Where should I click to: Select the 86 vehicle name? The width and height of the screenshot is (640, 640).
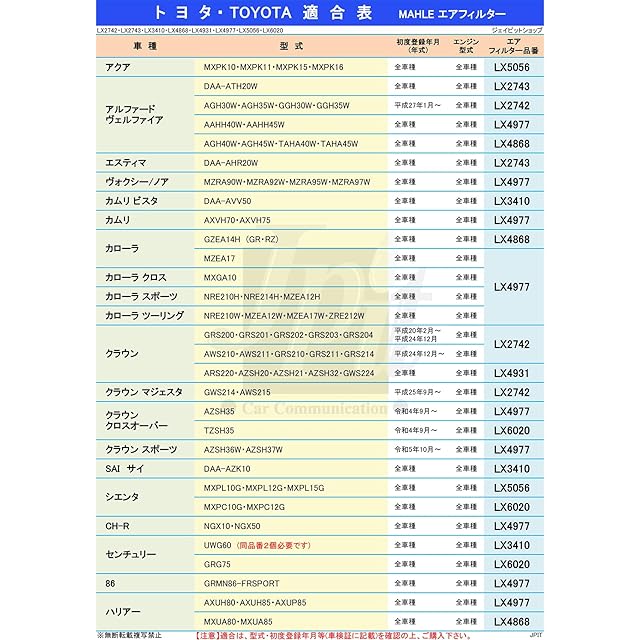pyautogui.click(x=110, y=584)
